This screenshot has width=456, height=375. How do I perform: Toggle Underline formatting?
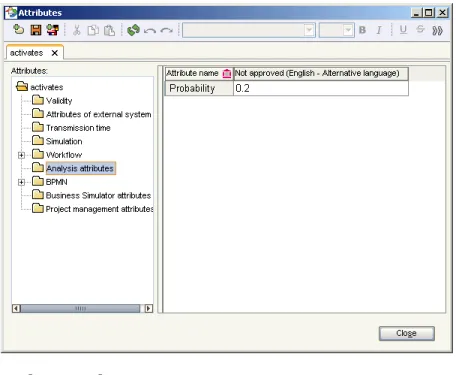coord(403,30)
